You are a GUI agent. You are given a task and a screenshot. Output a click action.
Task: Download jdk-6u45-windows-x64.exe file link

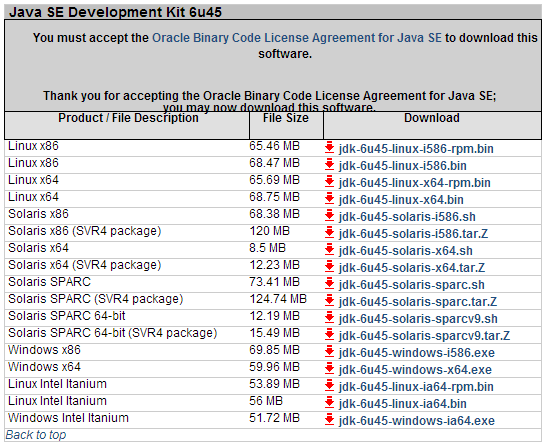coord(415,370)
